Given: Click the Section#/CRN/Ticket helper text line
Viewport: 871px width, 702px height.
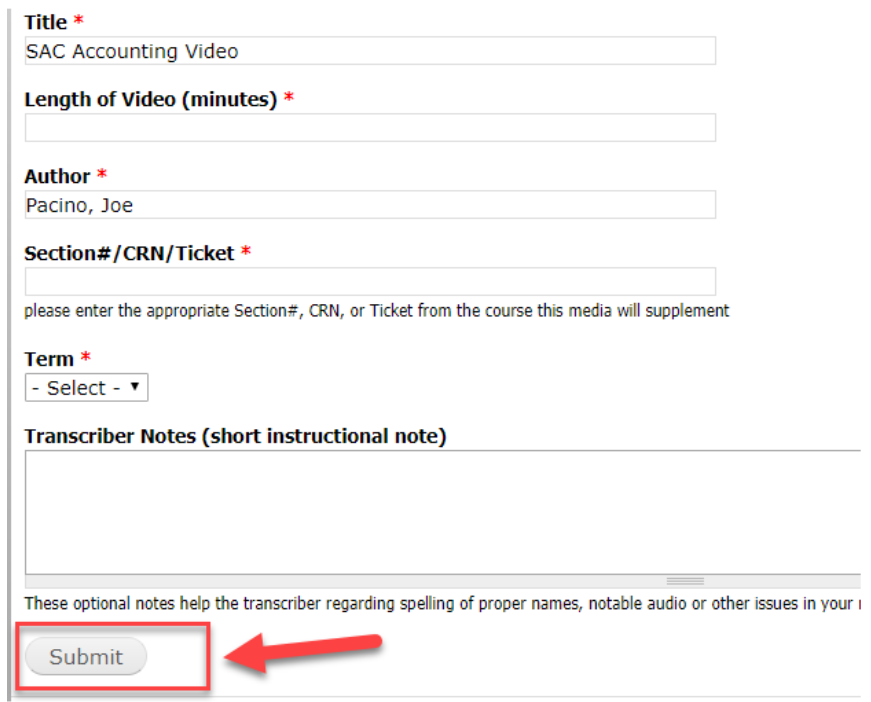Looking at the screenshot, I should point(376,311).
